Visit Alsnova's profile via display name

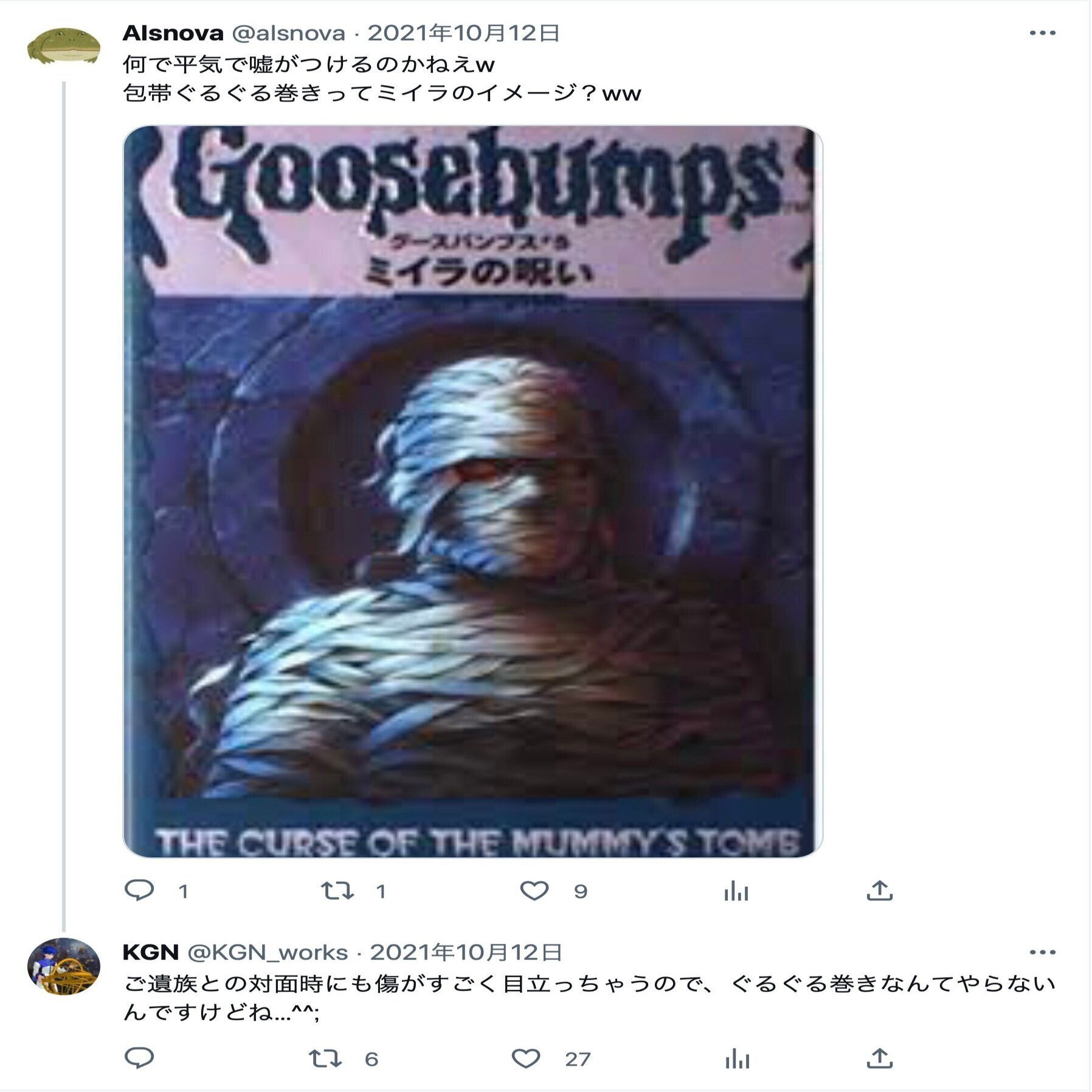click(x=173, y=33)
